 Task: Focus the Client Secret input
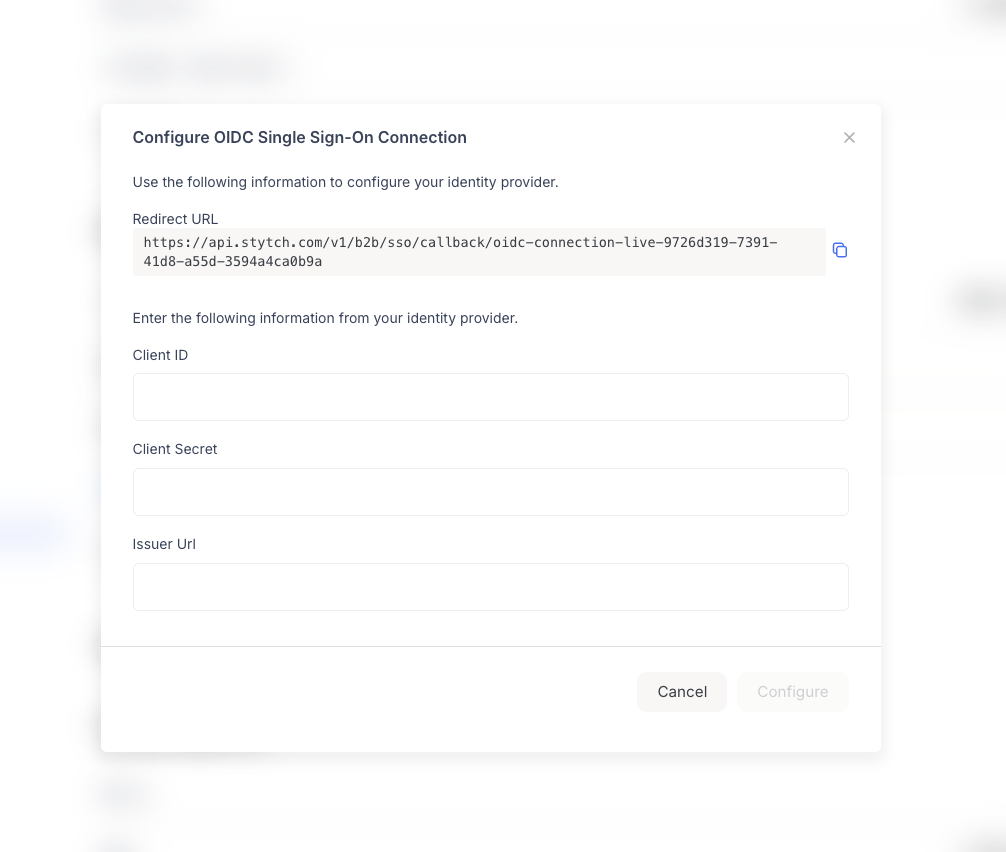pyautogui.click(x=490, y=491)
